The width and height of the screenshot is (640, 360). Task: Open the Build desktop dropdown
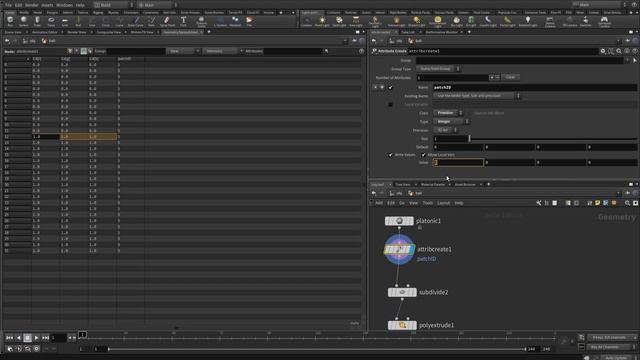point(113,5)
